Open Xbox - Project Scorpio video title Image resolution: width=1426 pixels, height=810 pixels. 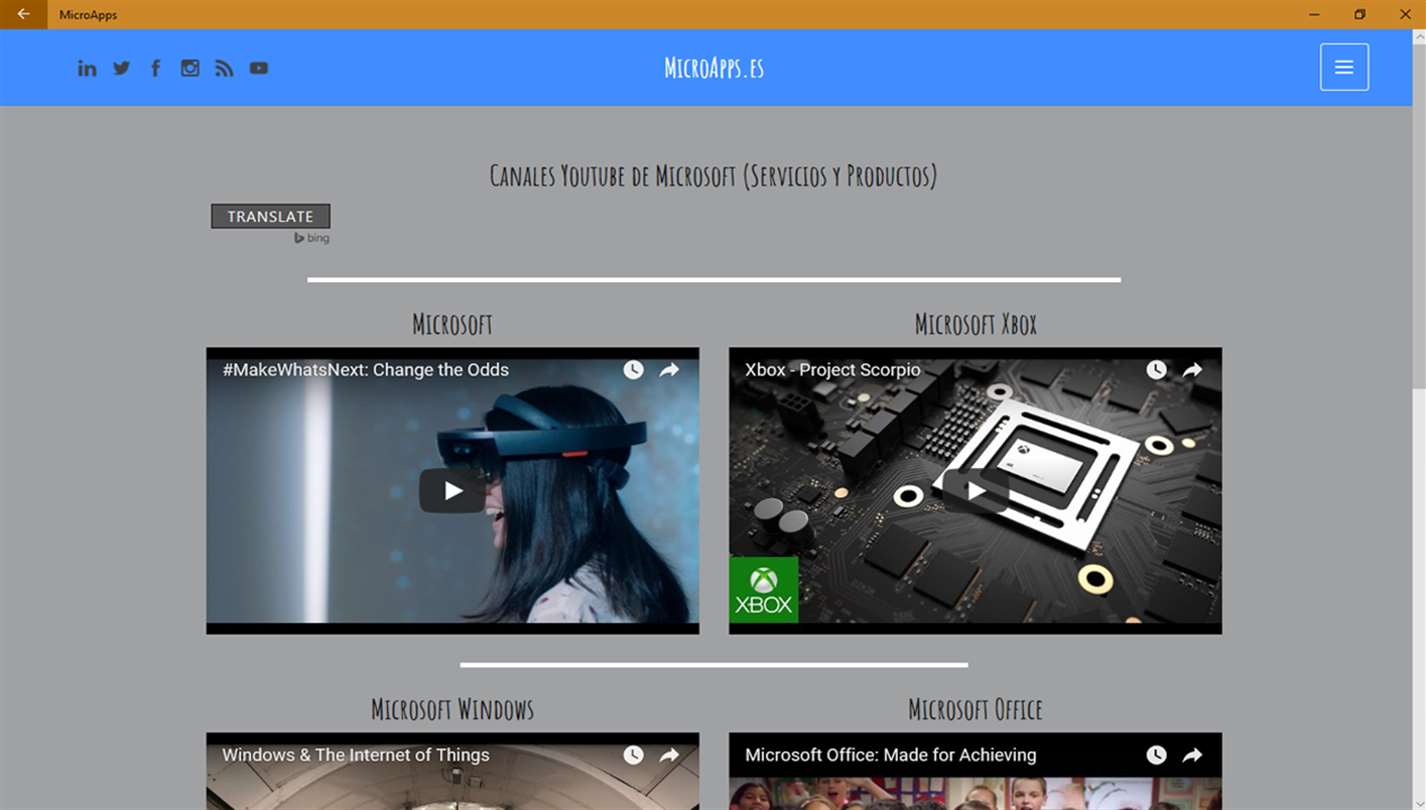click(833, 370)
